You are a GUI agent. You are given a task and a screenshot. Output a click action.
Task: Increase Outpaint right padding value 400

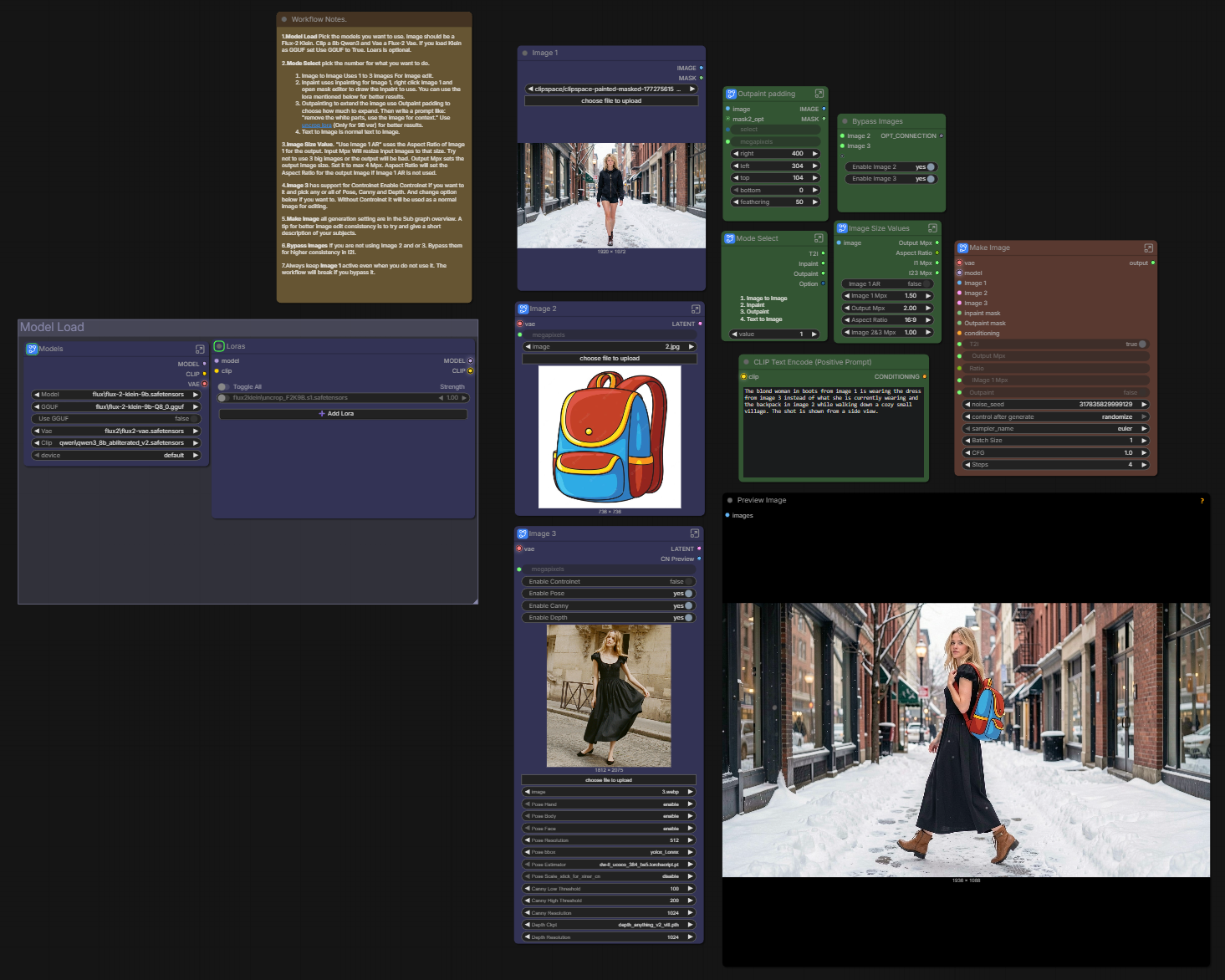pos(814,154)
